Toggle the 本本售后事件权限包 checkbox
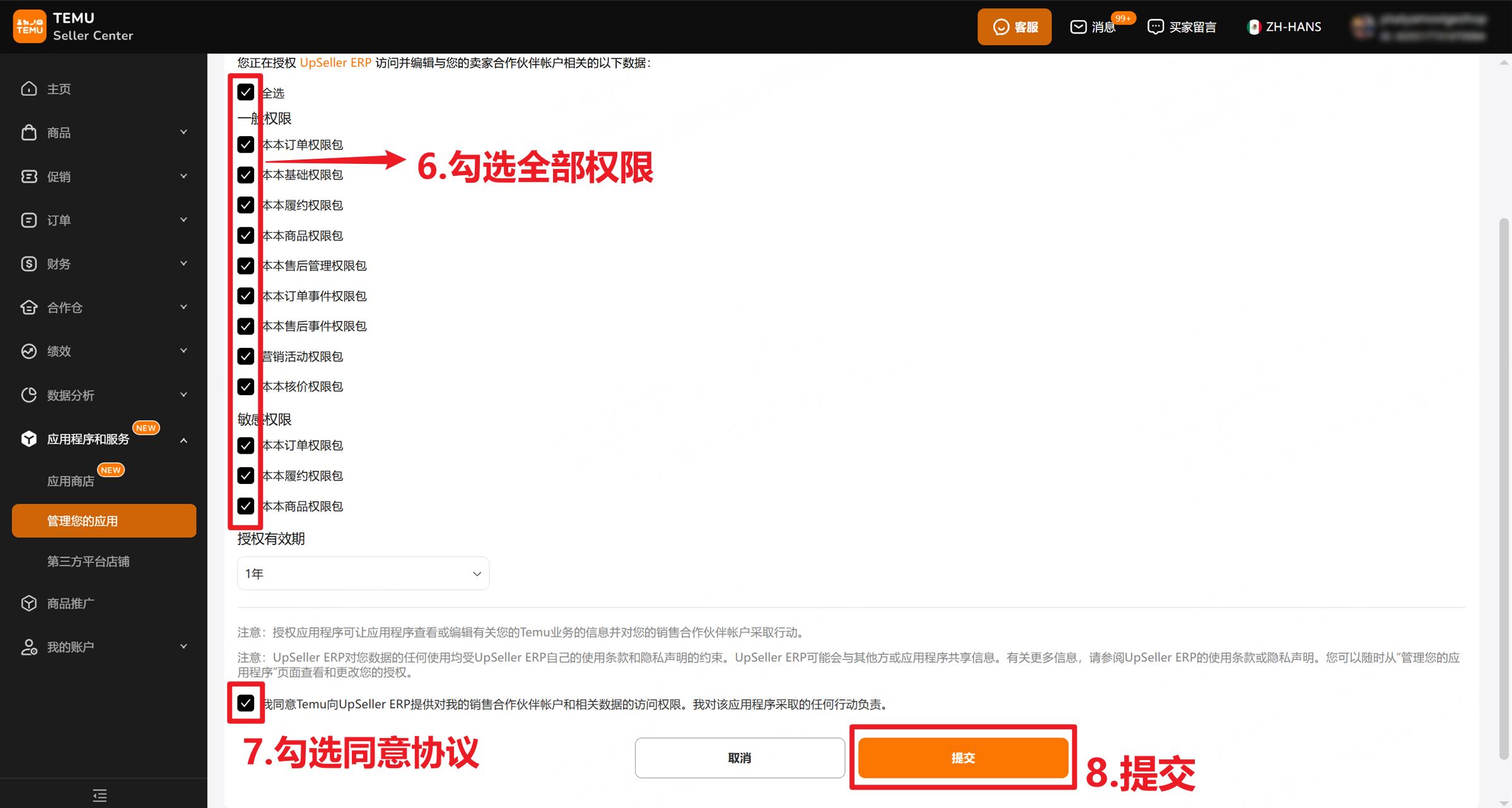Image resolution: width=1512 pixels, height=808 pixels. [246, 326]
